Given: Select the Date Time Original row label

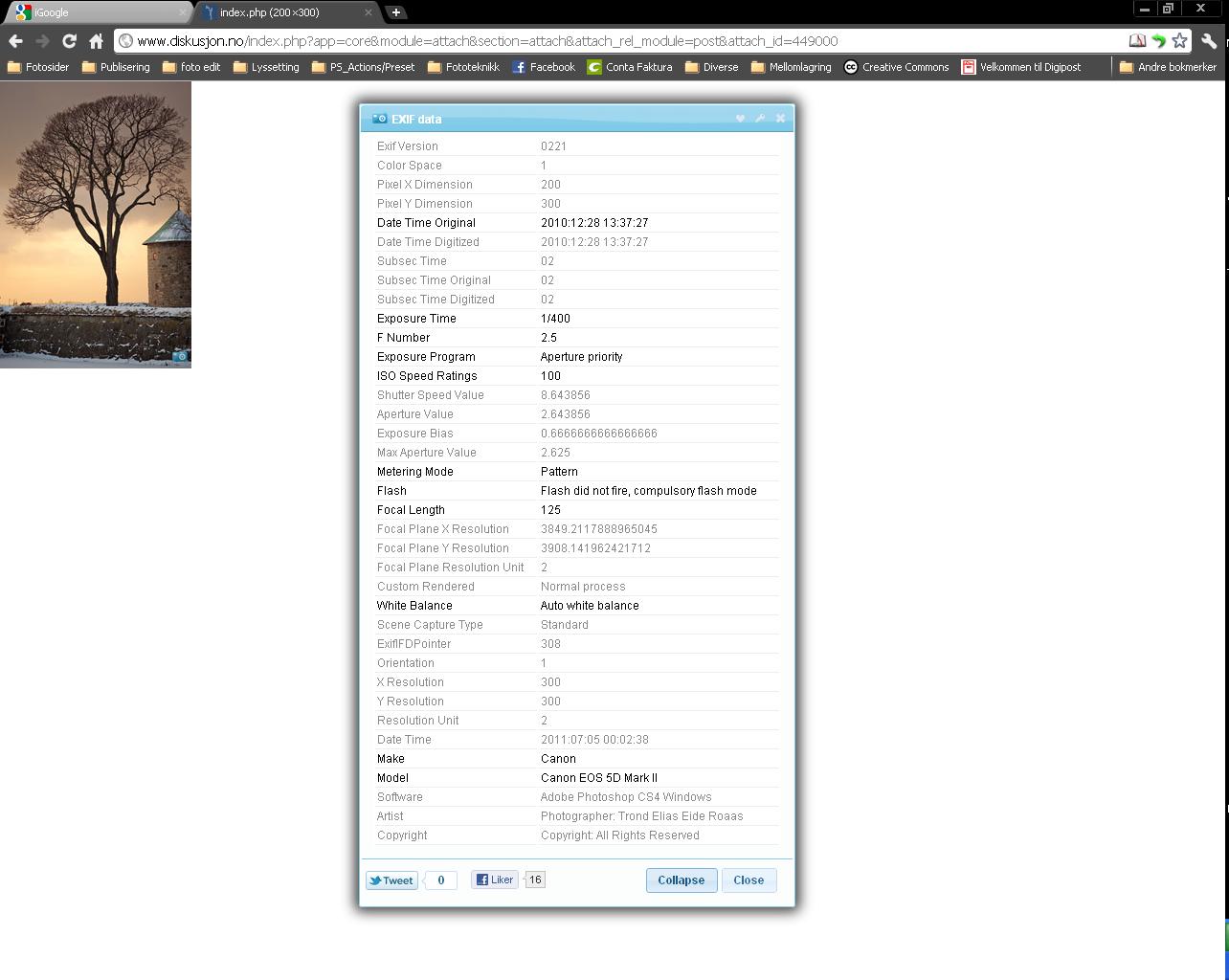Looking at the screenshot, I should tap(426, 223).
